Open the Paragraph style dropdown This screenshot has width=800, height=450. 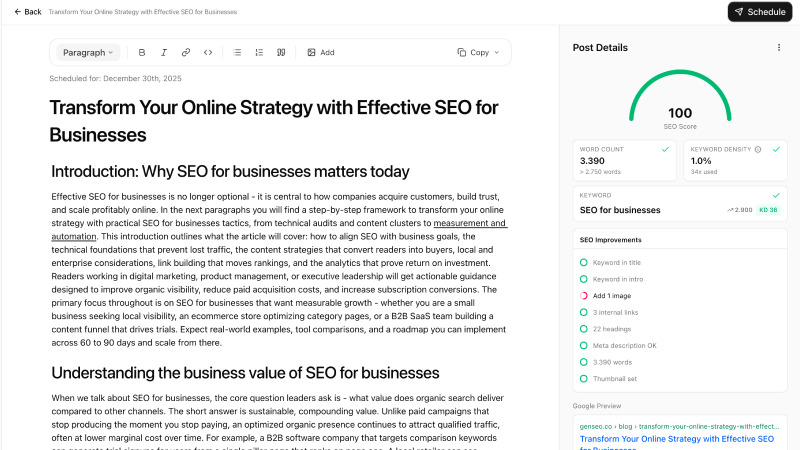tap(88, 53)
